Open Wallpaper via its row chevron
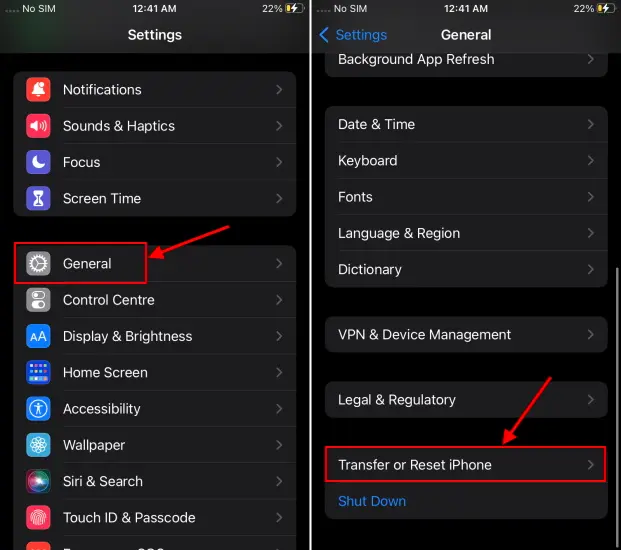621x550 pixels. pyautogui.click(x=279, y=445)
